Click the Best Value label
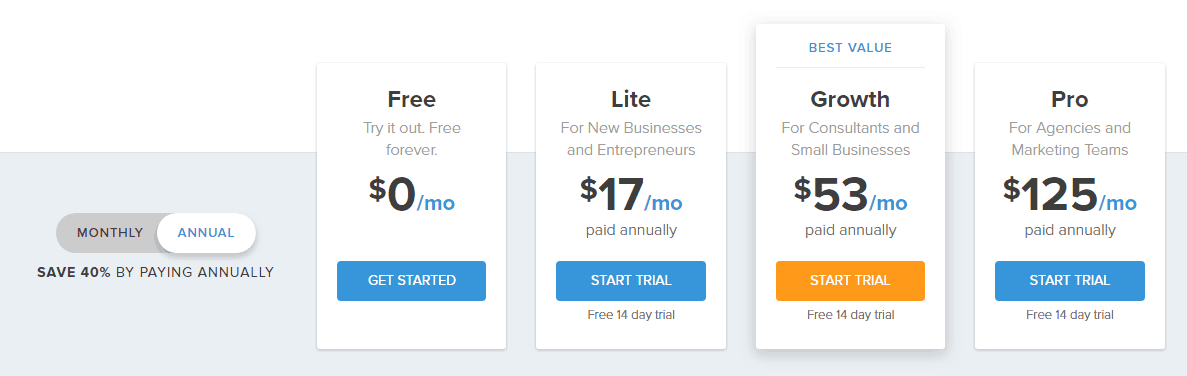 pyautogui.click(x=850, y=48)
